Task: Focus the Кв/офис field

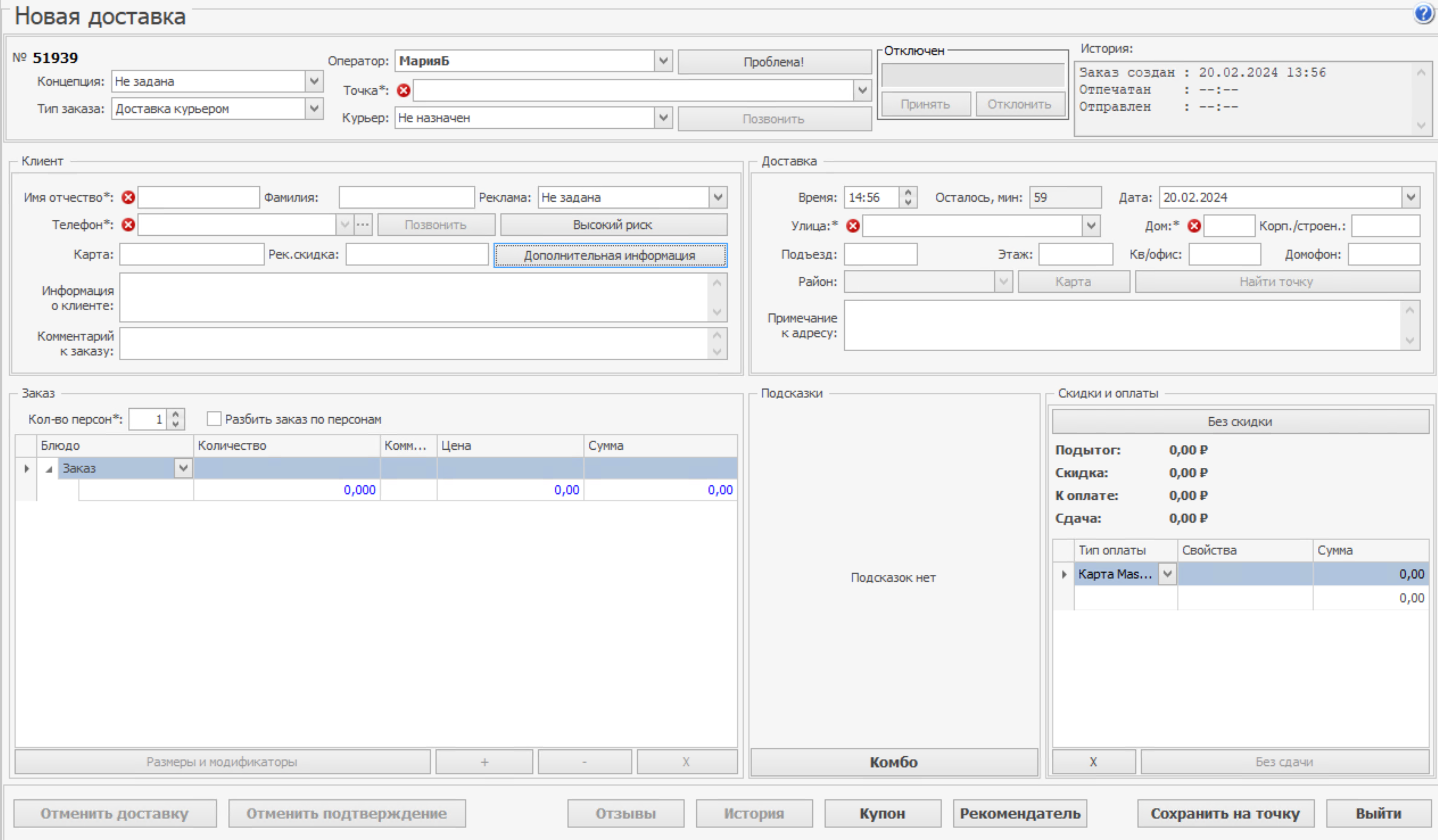Action: (x=1225, y=254)
